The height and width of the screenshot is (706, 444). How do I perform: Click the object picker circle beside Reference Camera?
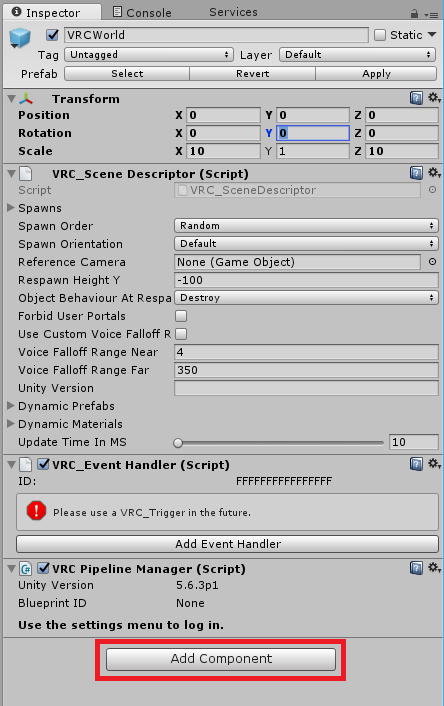(432, 262)
